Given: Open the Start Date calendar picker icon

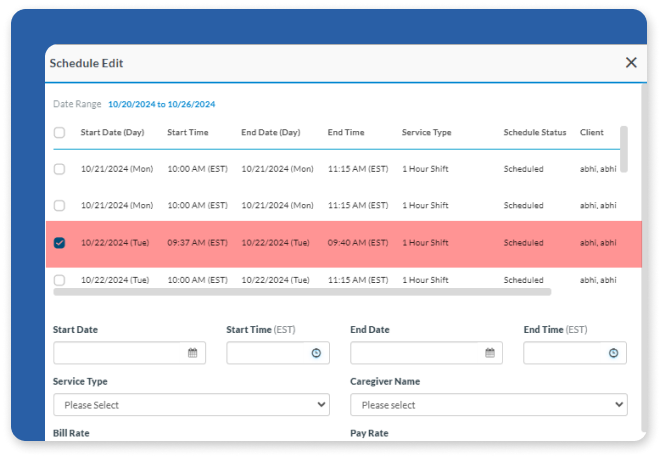Looking at the screenshot, I should 192,353.
